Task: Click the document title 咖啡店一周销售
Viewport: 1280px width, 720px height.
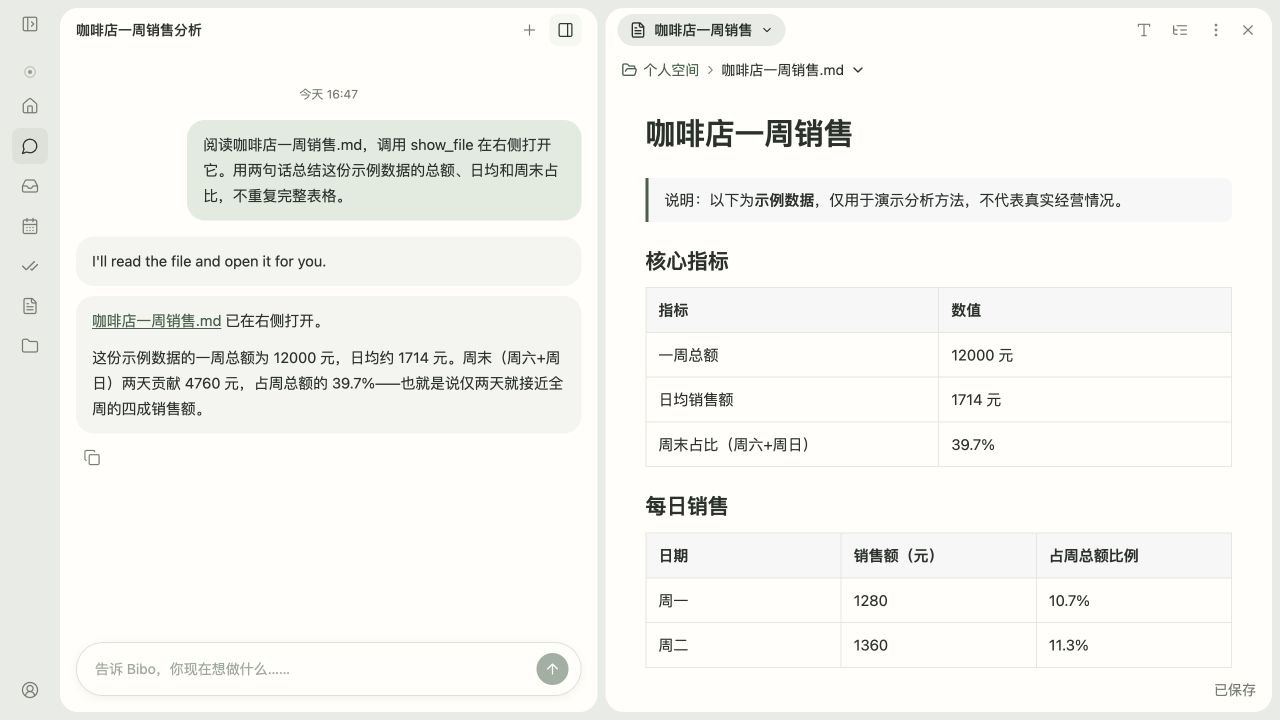Action: pos(749,134)
